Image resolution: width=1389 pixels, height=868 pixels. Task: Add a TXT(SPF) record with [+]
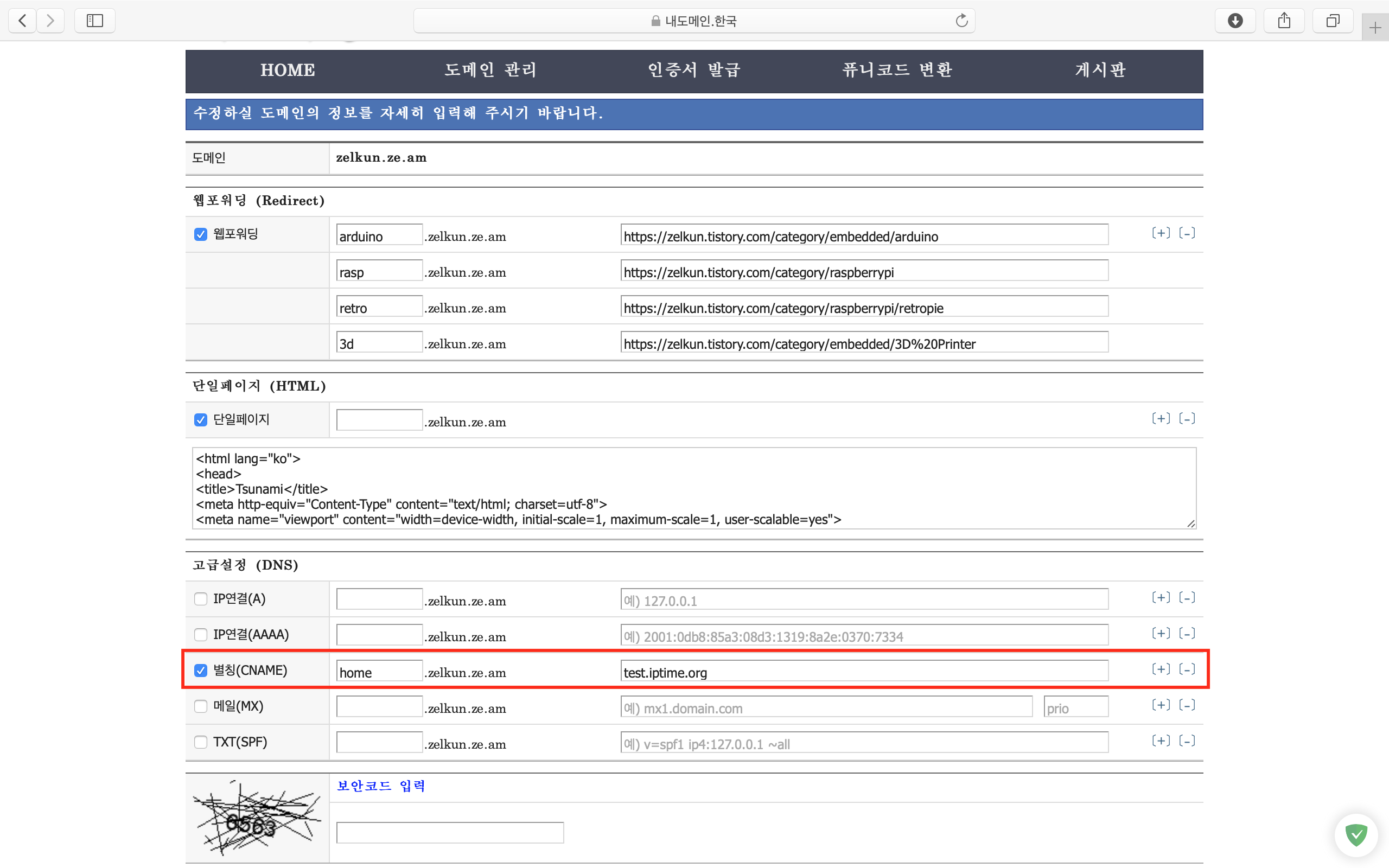1161,741
